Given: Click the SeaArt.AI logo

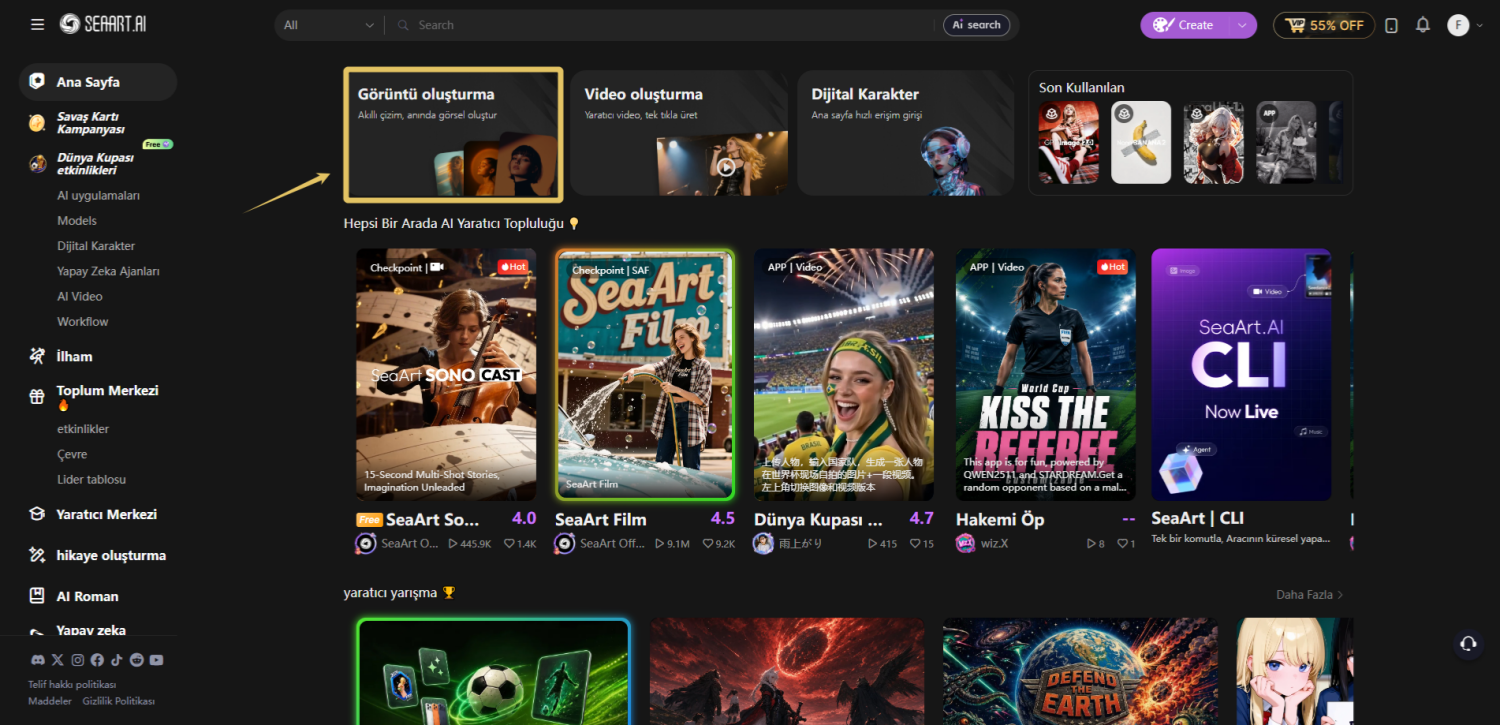Looking at the screenshot, I should click(103, 24).
